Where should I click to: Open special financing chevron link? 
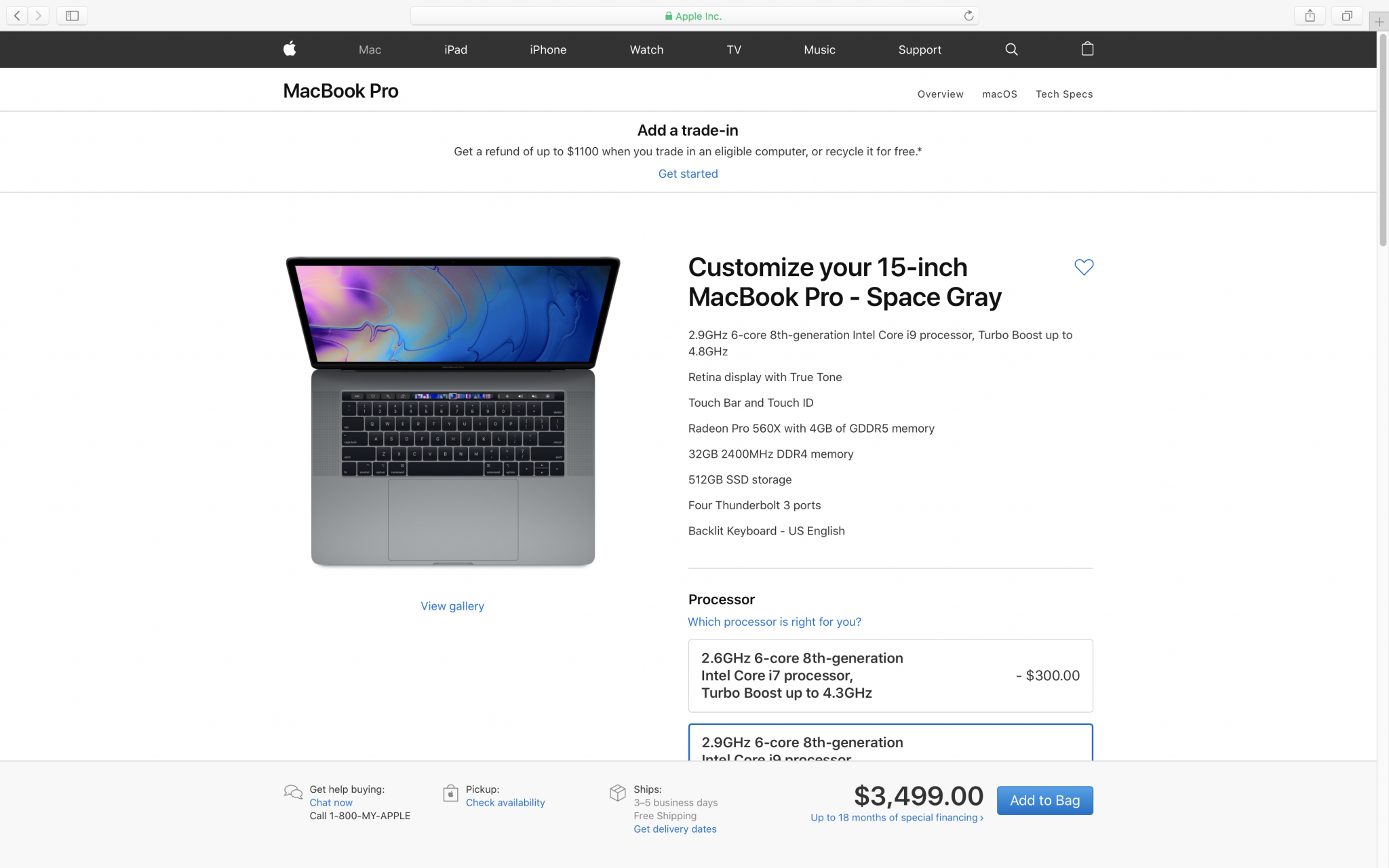tap(897, 818)
